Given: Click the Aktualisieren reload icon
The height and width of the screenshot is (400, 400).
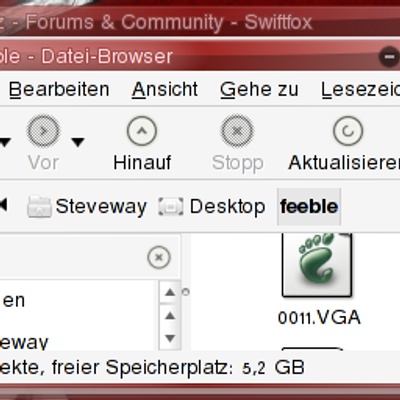Looking at the screenshot, I should pos(348,131).
